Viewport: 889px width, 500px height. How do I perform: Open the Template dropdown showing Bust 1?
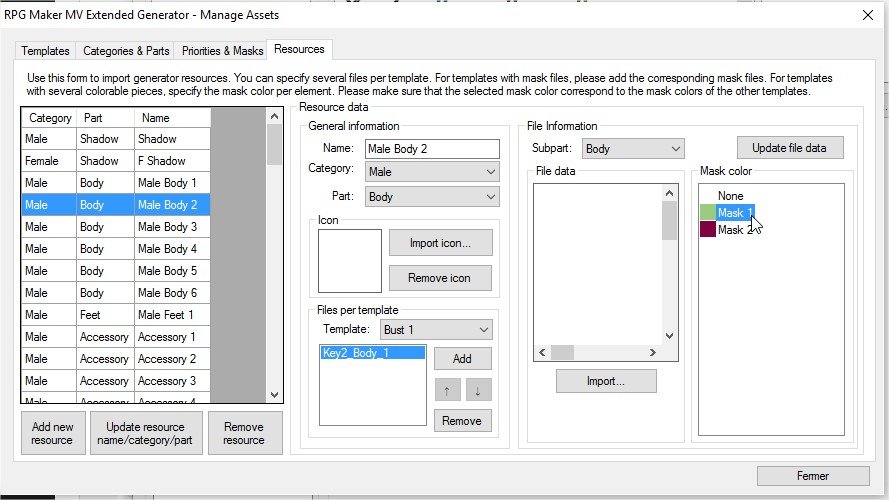point(436,329)
